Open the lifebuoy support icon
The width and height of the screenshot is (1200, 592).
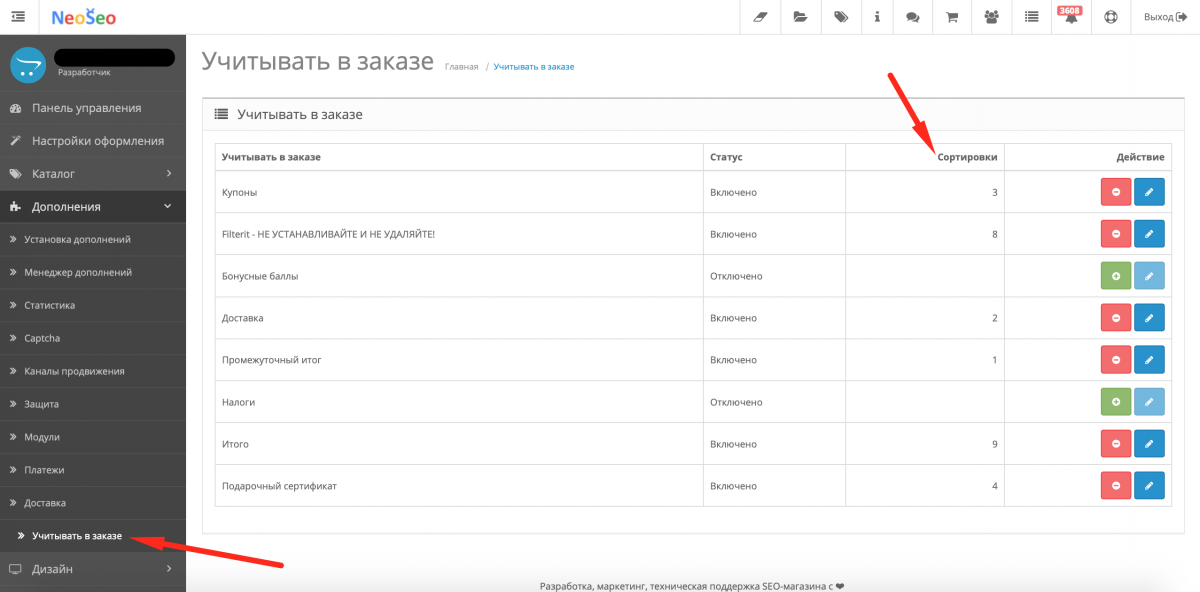point(1110,17)
